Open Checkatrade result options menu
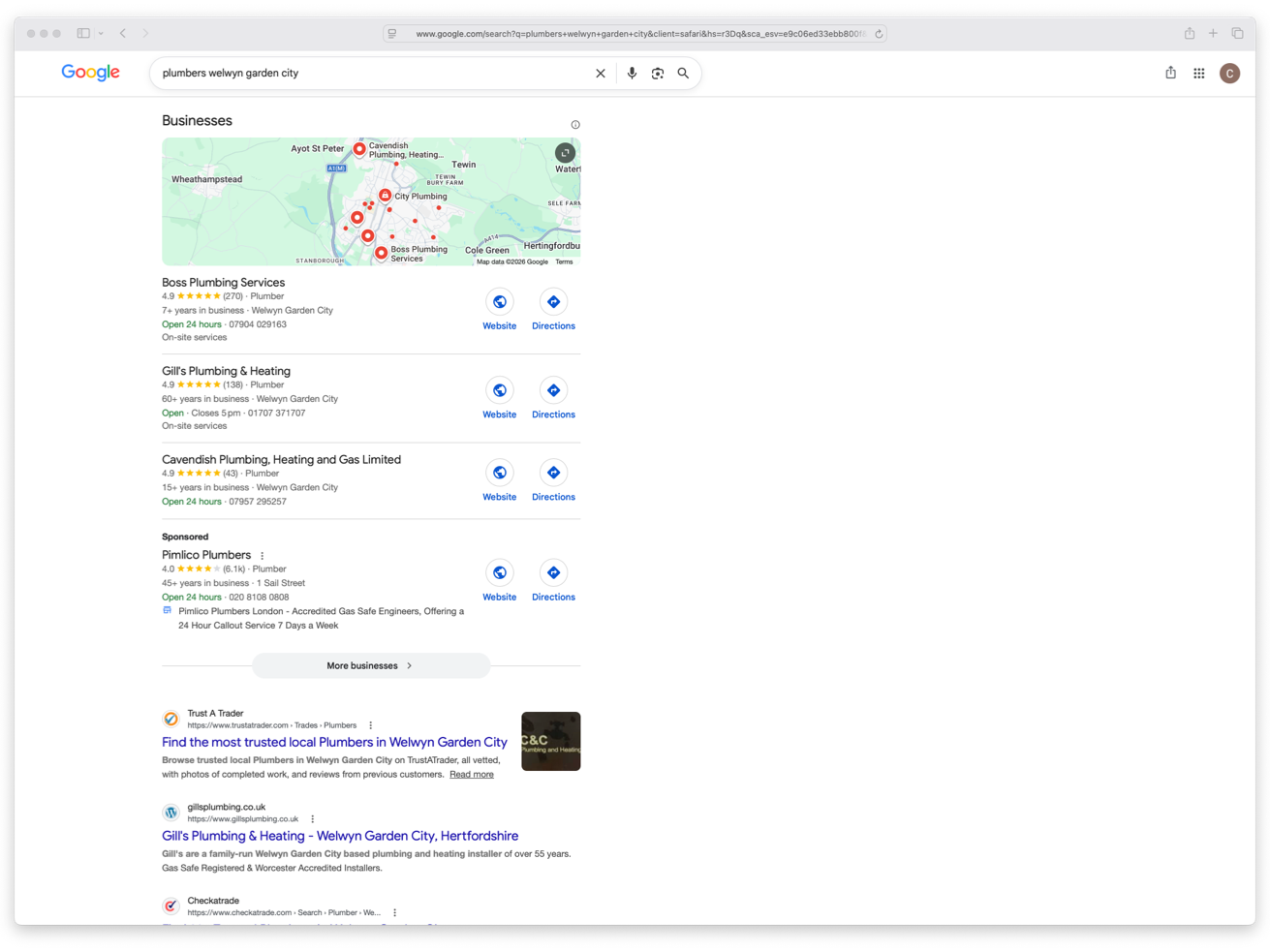The image size is (1270, 952). point(395,912)
